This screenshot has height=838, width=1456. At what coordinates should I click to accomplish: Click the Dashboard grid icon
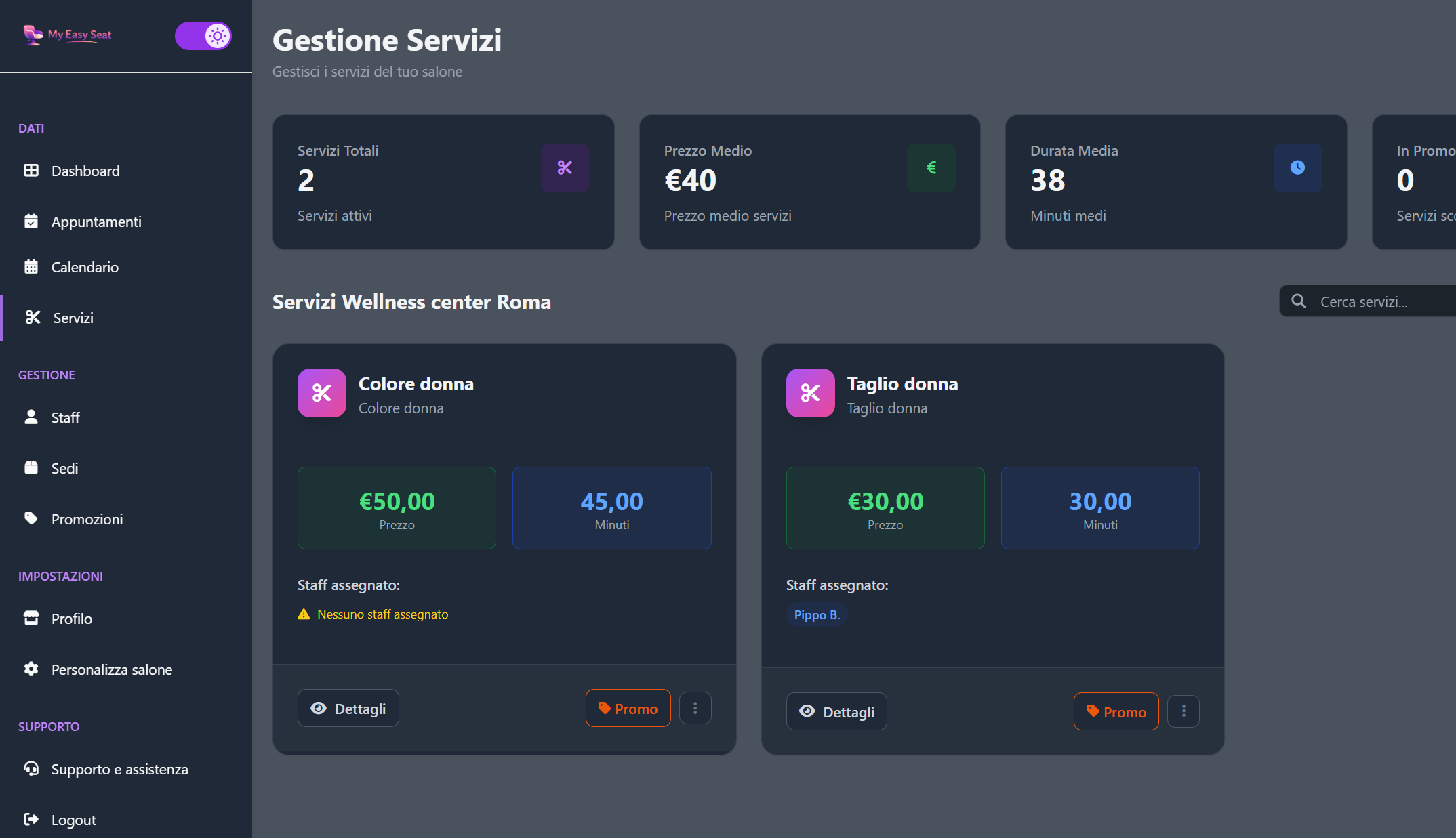[x=31, y=171]
